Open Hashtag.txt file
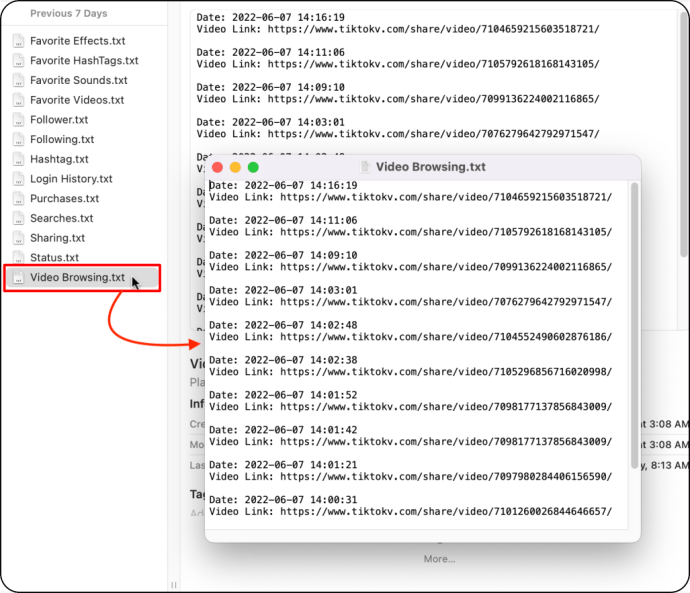 coord(59,159)
